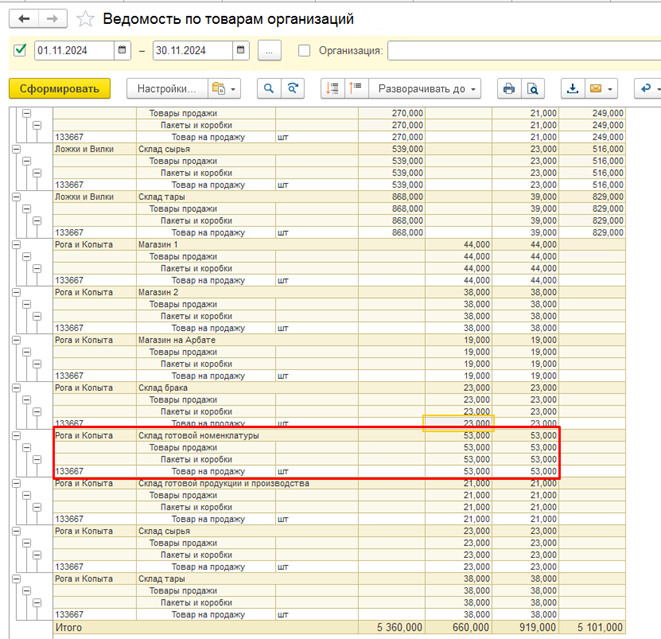Open dropdown arrow next to email icon

click(x=610, y=89)
